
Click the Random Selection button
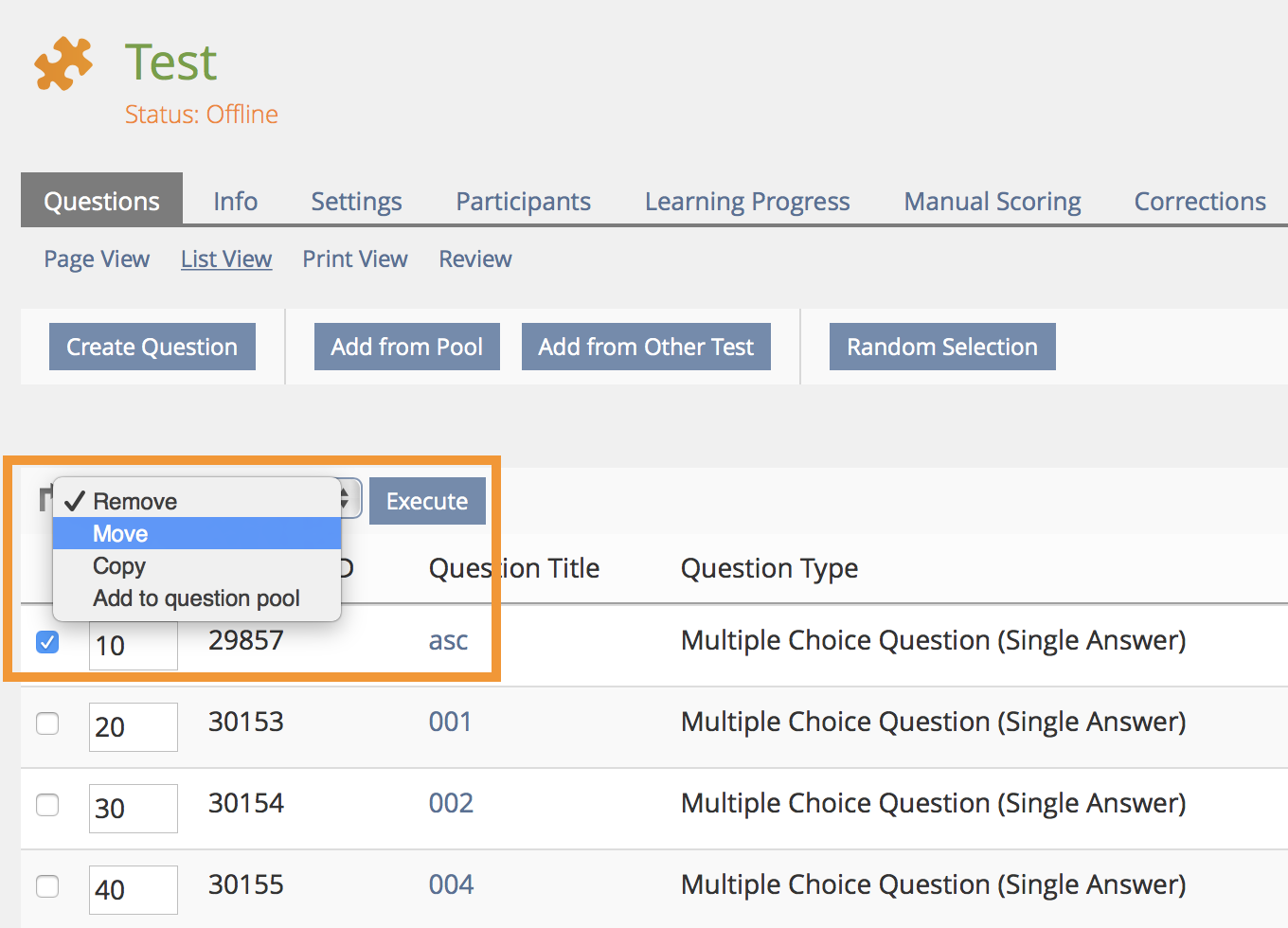pos(941,347)
